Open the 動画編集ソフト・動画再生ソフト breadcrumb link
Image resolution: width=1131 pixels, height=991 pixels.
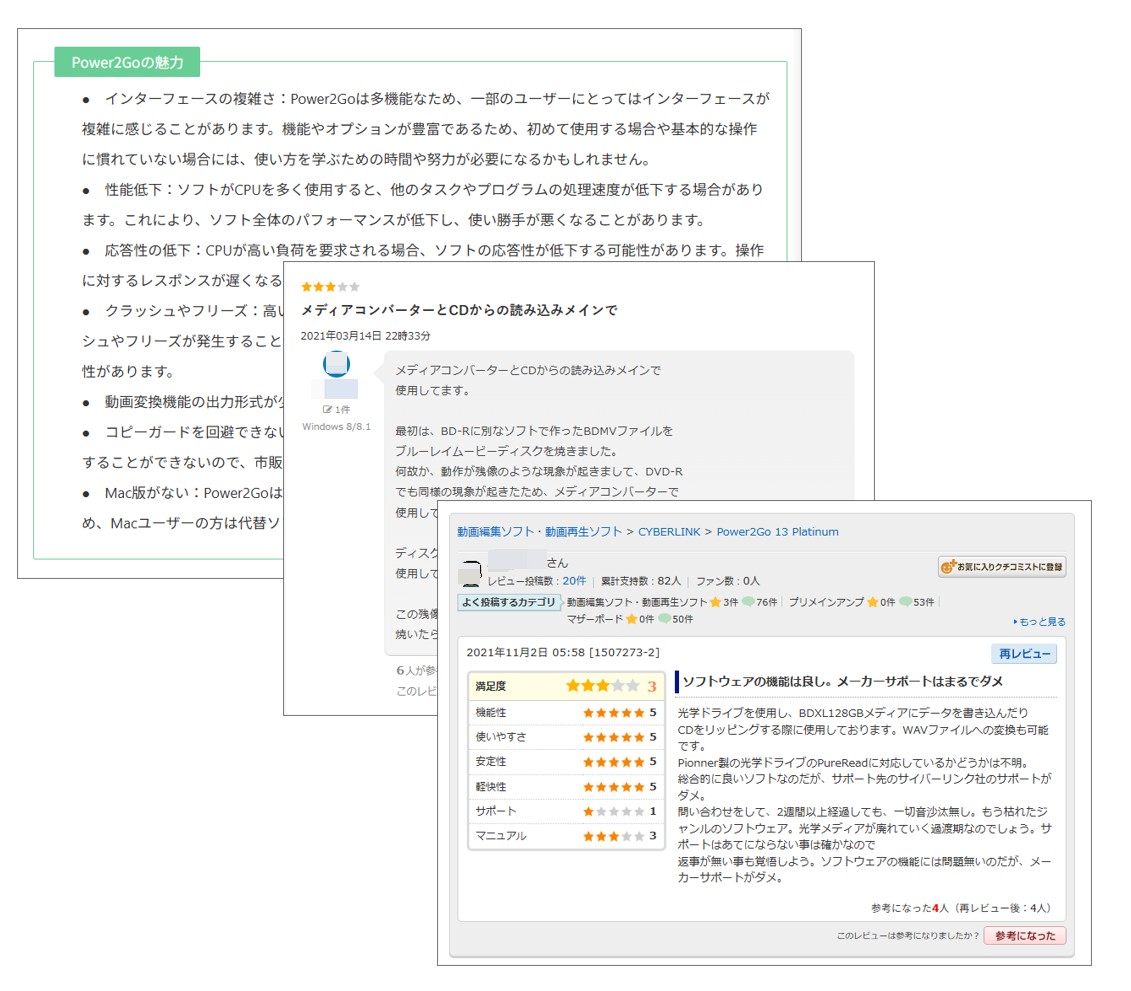point(539,532)
